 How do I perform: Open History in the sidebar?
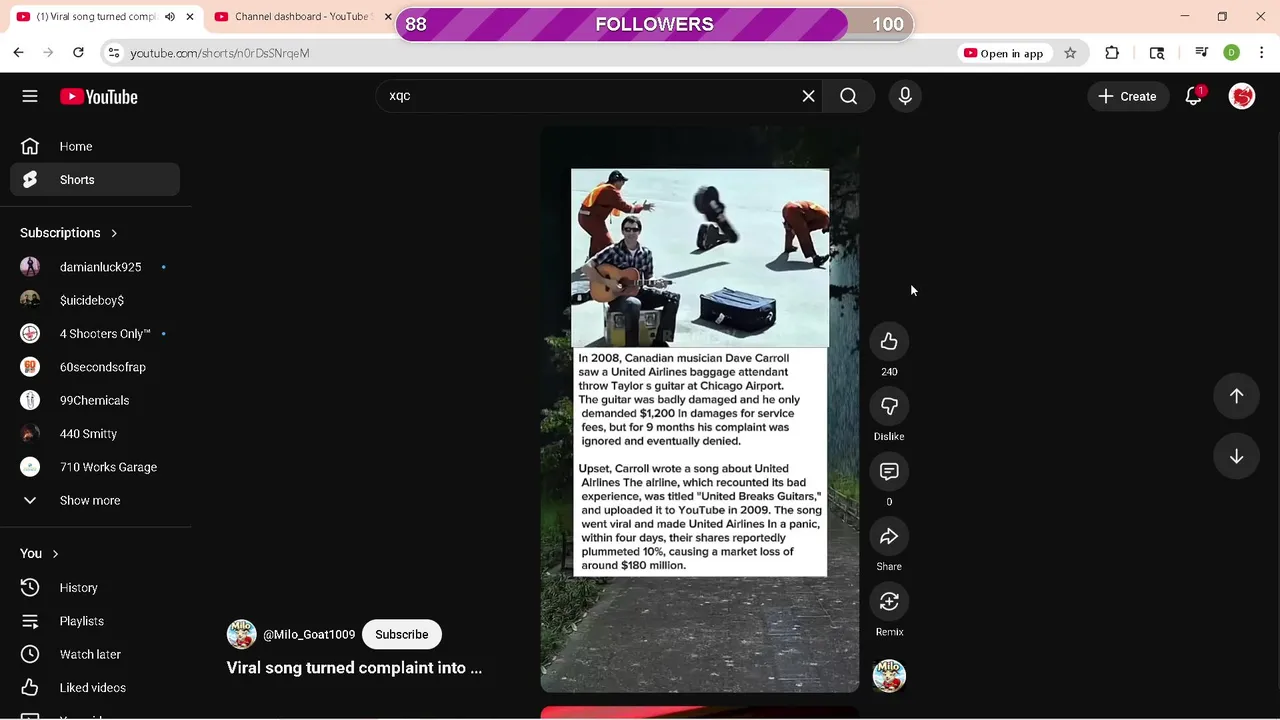(x=95, y=588)
